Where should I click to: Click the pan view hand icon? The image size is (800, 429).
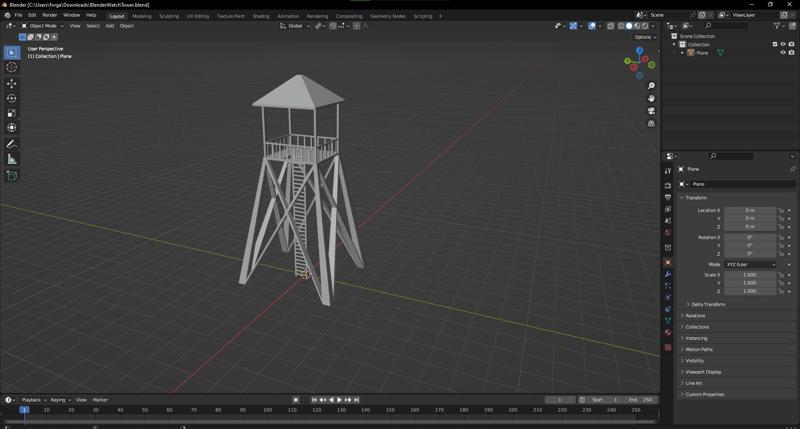(x=651, y=98)
